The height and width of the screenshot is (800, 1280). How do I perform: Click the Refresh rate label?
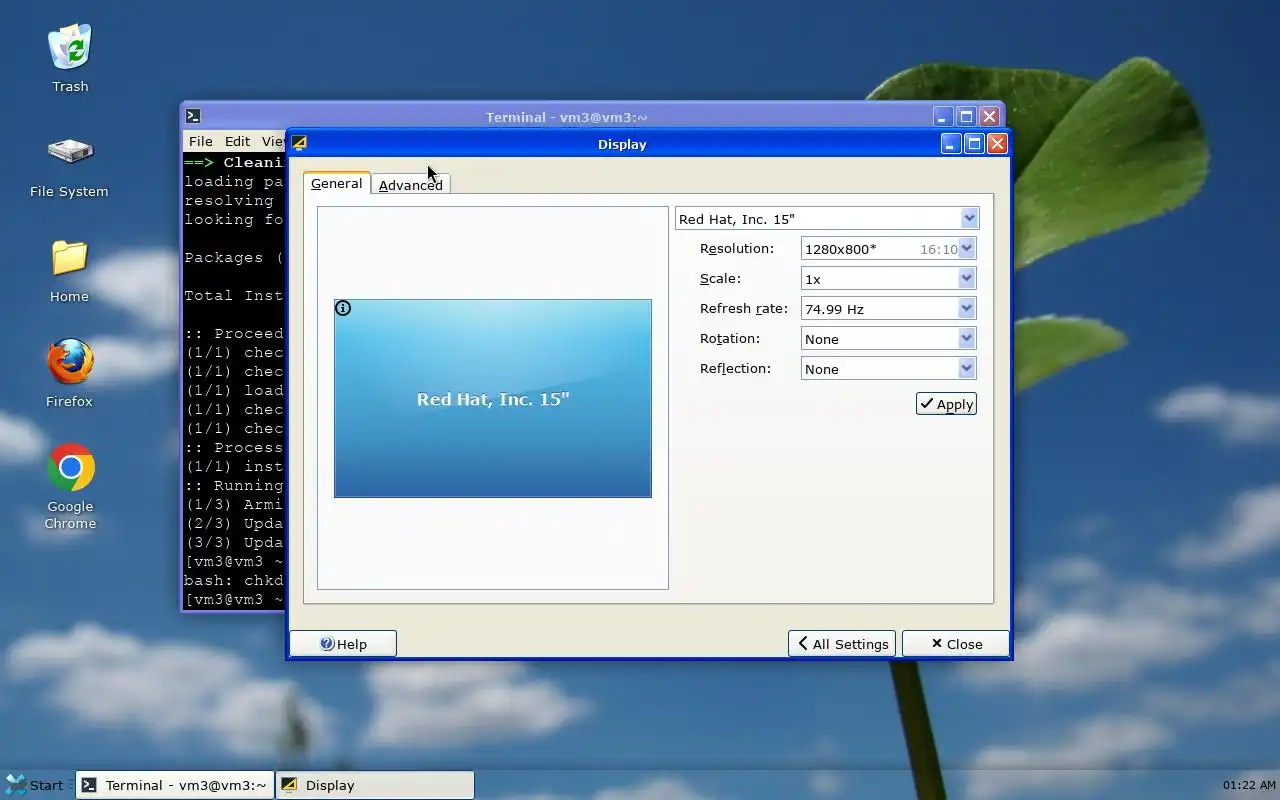point(744,308)
